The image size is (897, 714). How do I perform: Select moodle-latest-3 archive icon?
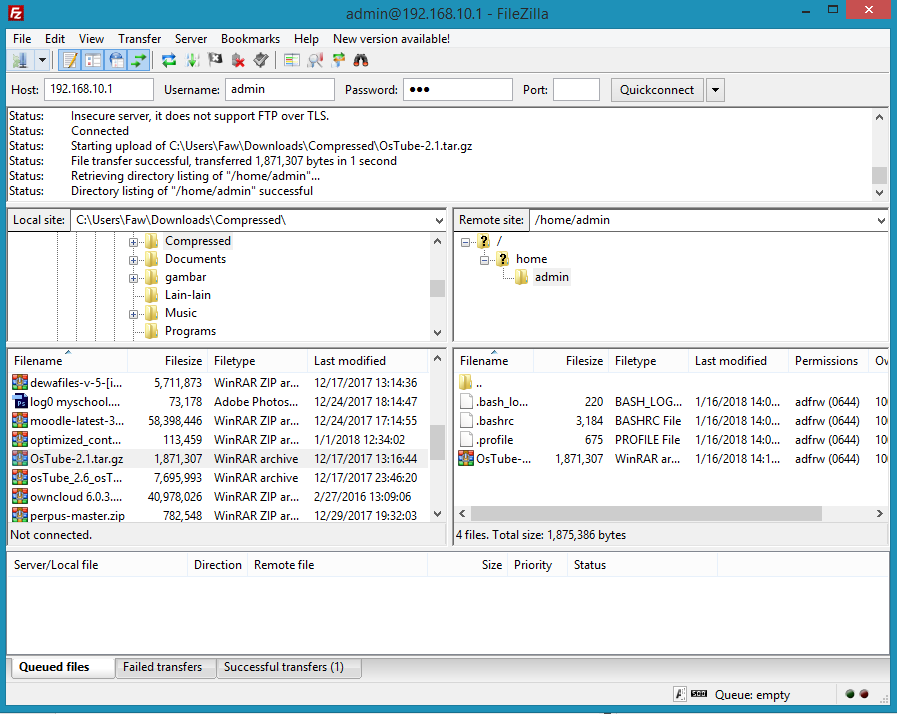20,421
